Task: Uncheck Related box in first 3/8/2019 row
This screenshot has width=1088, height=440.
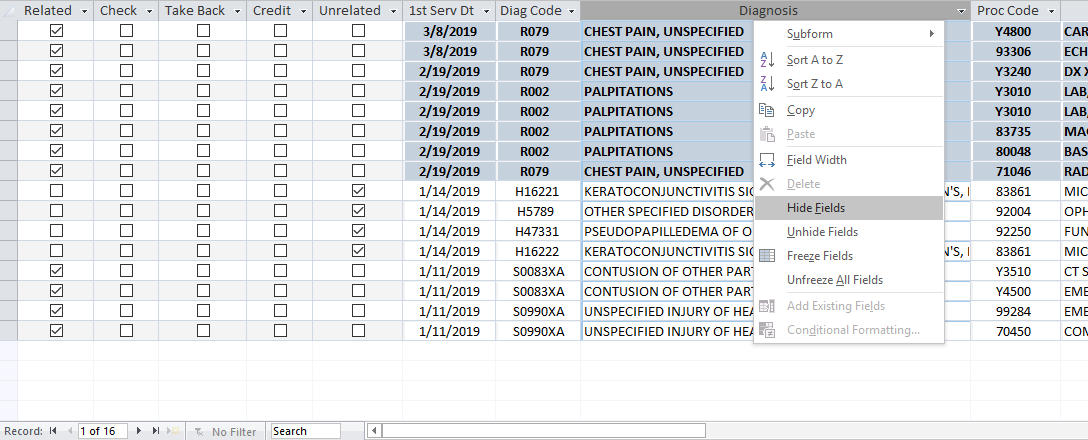Action: pos(56,31)
